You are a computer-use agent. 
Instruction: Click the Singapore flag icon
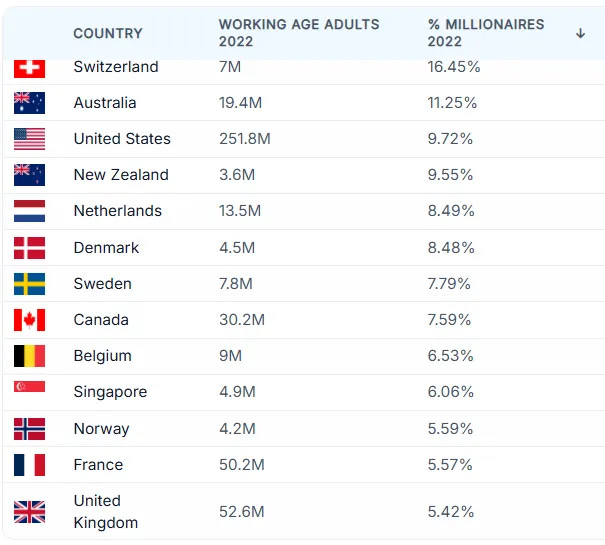click(29, 386)
